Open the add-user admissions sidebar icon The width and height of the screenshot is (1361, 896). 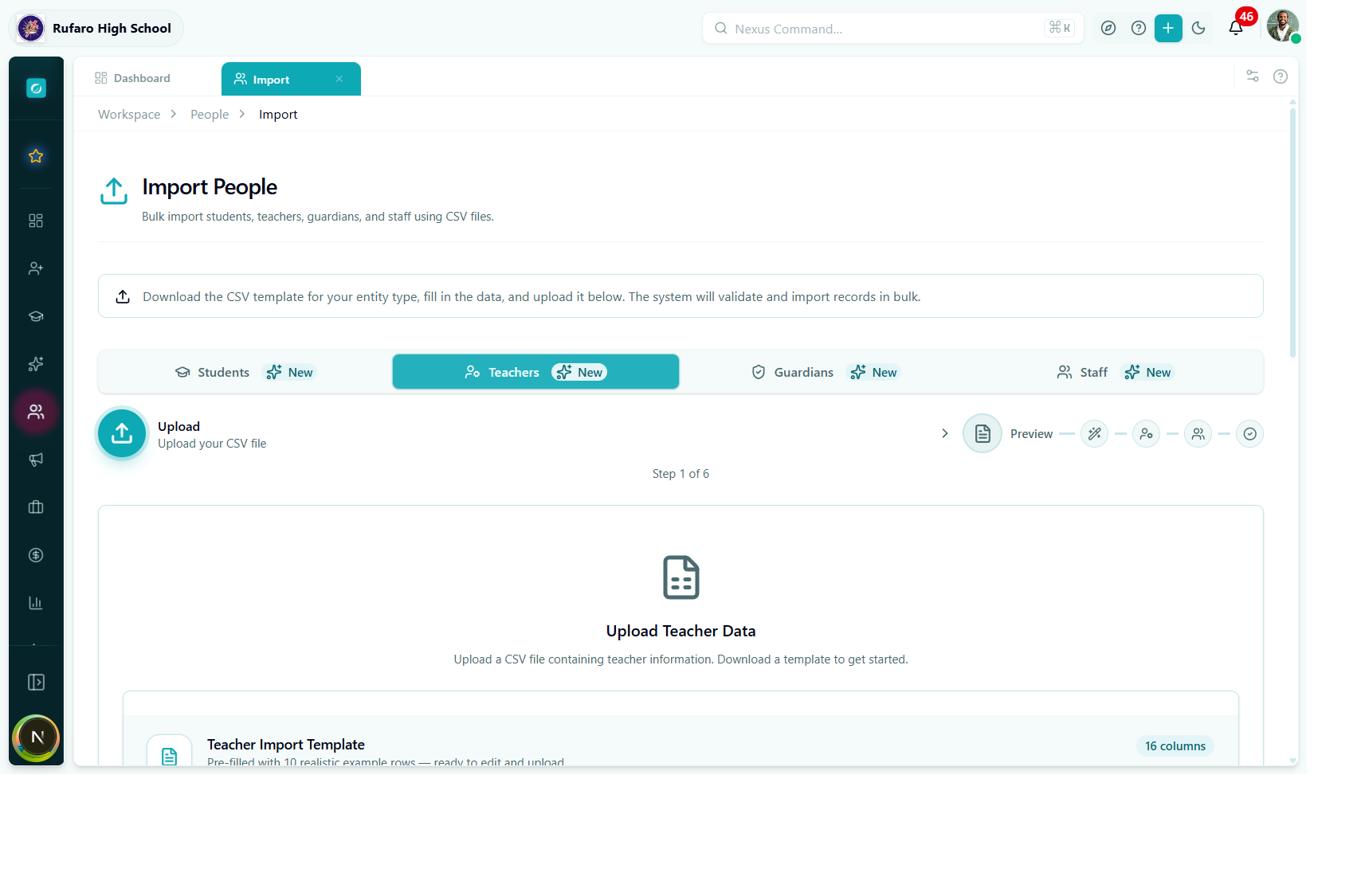36,268
